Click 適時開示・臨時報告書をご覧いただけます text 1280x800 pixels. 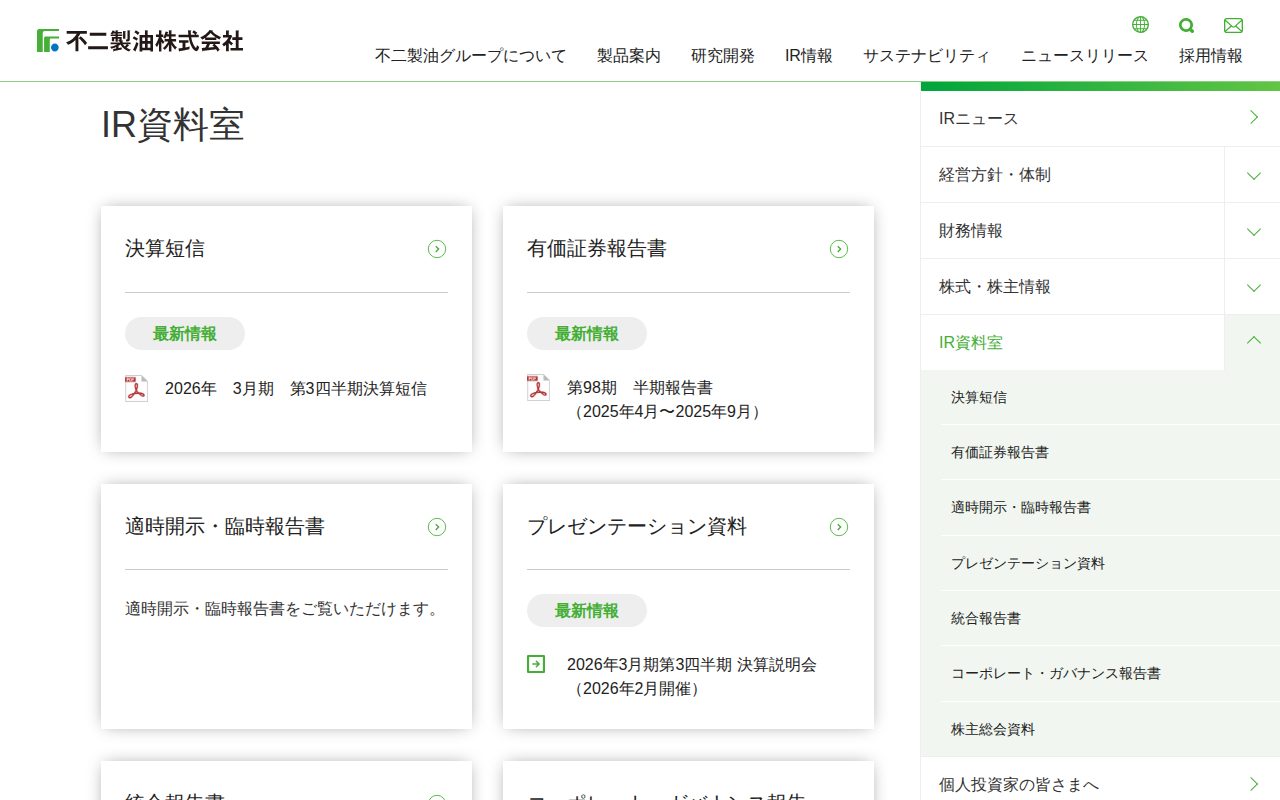point(285,608)
